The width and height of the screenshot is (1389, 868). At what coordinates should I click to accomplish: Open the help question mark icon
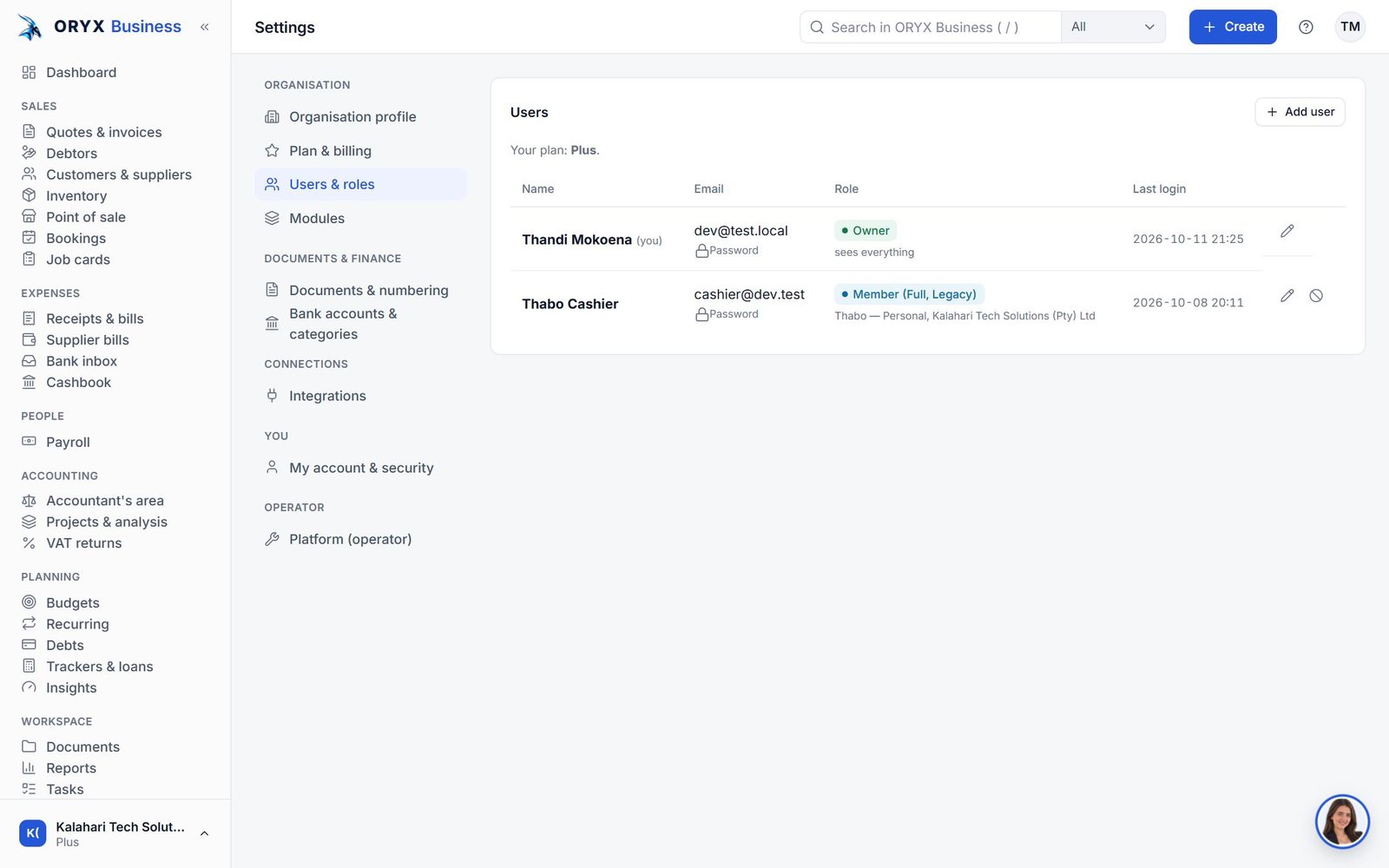coord(1306,27)
